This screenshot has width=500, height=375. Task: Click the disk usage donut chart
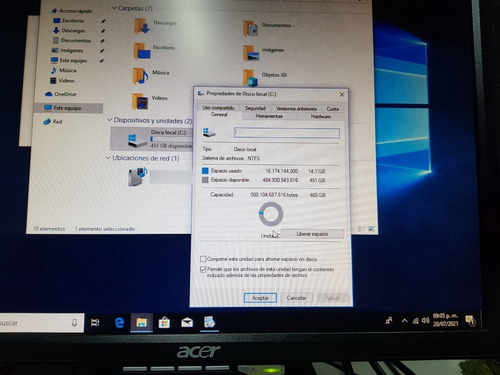[271, 214]
